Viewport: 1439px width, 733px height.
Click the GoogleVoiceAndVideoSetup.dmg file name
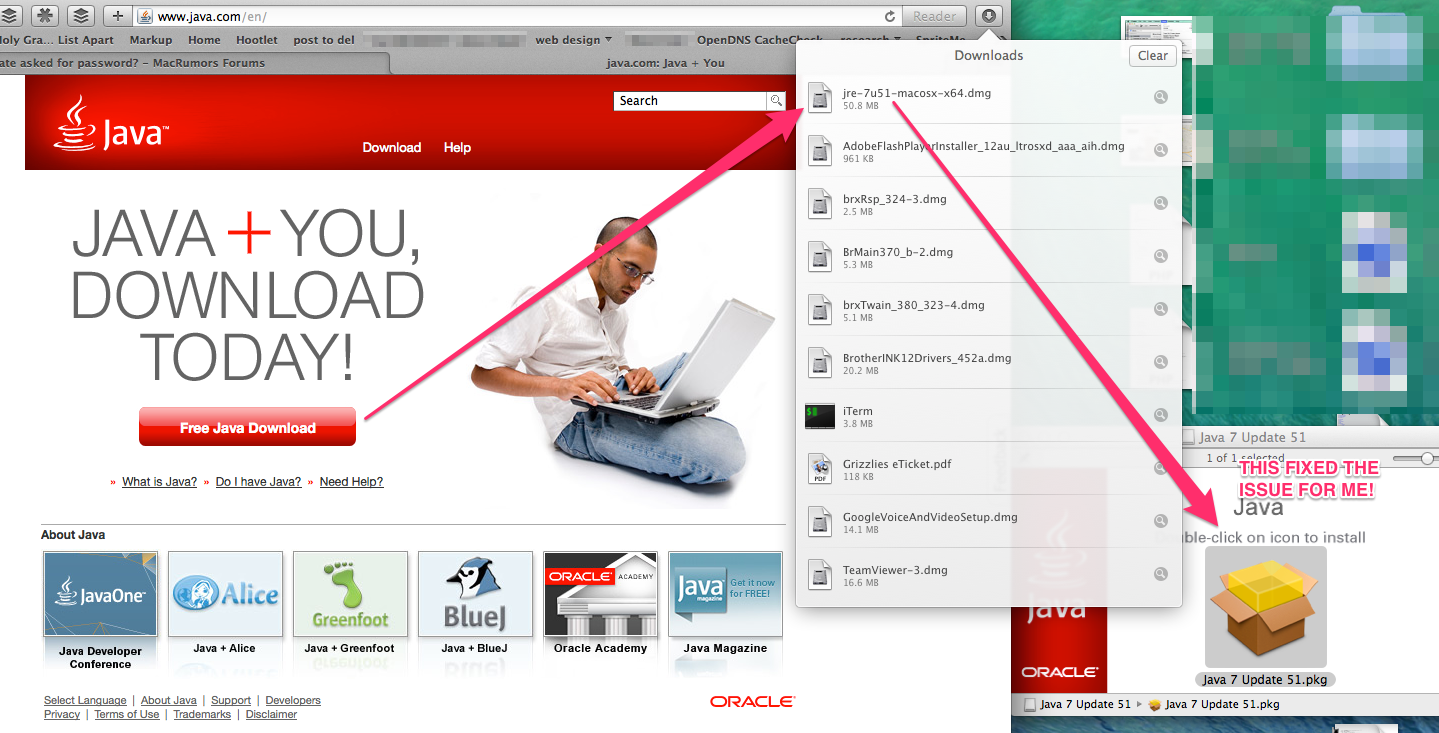(x=930, y=517)
